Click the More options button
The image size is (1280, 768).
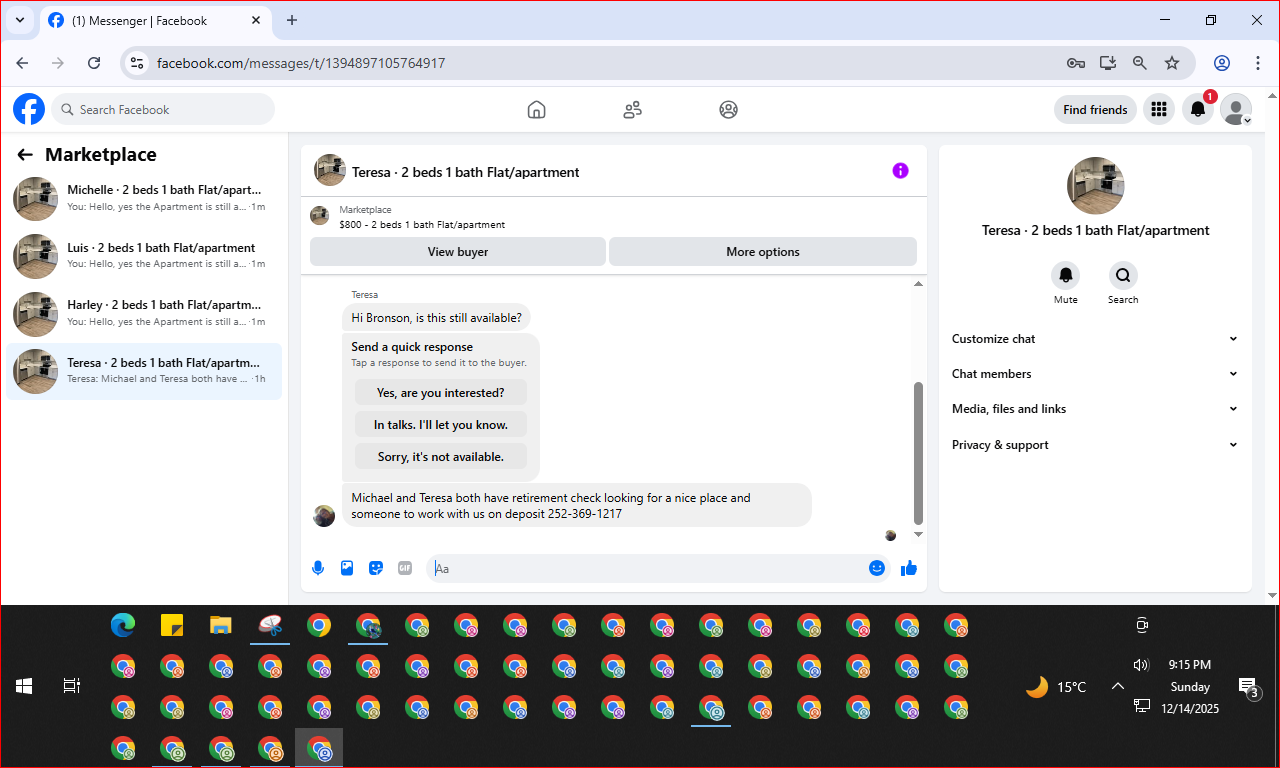point(763,252)
